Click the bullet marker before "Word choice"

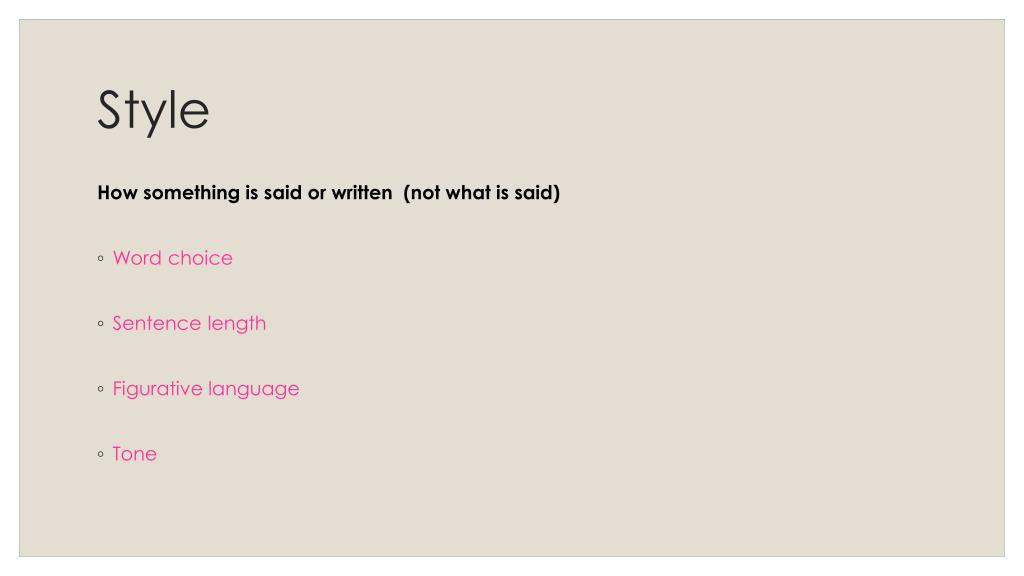click(101, 259)
